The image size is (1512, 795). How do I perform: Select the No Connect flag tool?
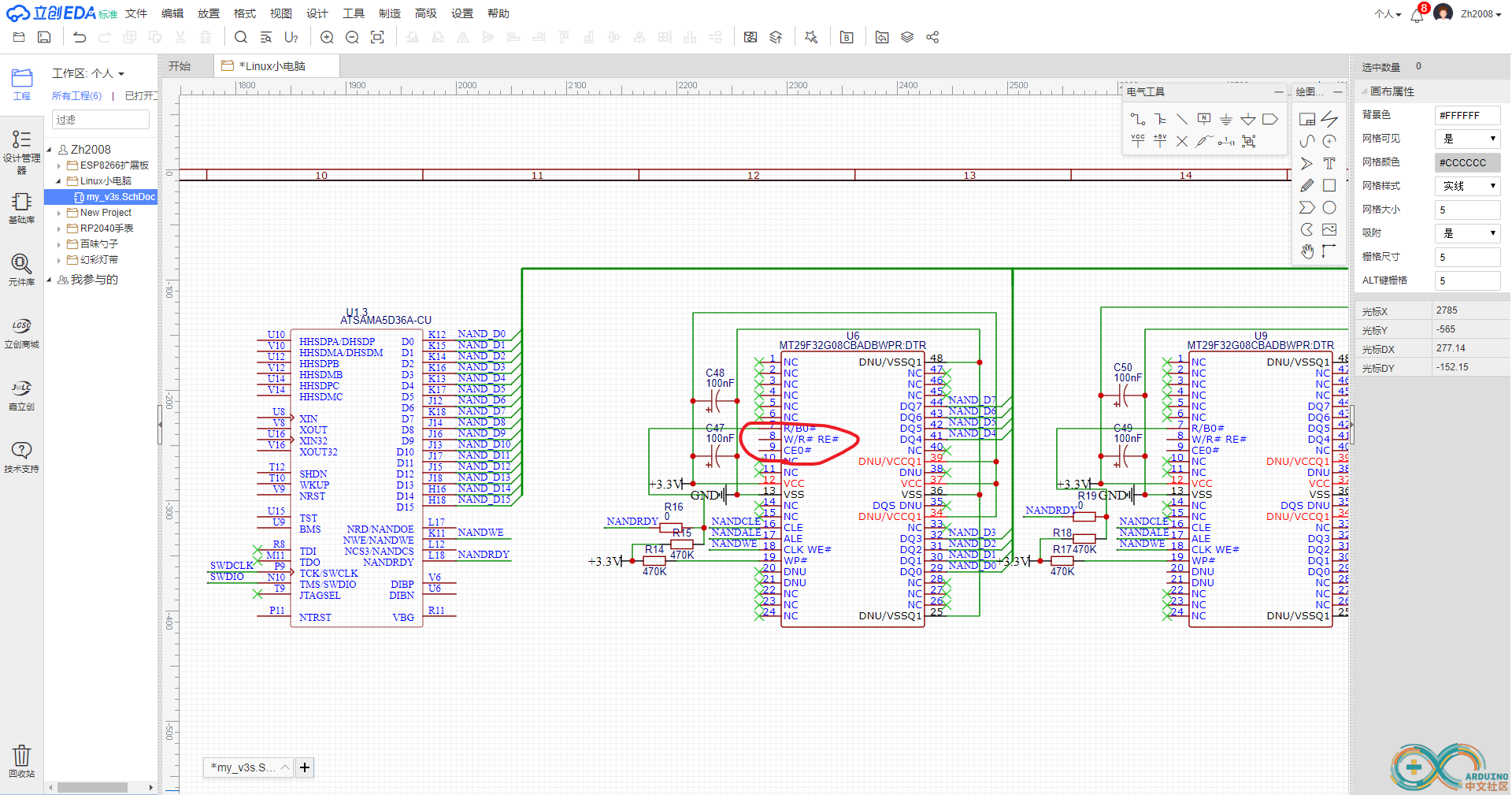pos(1182,141)
